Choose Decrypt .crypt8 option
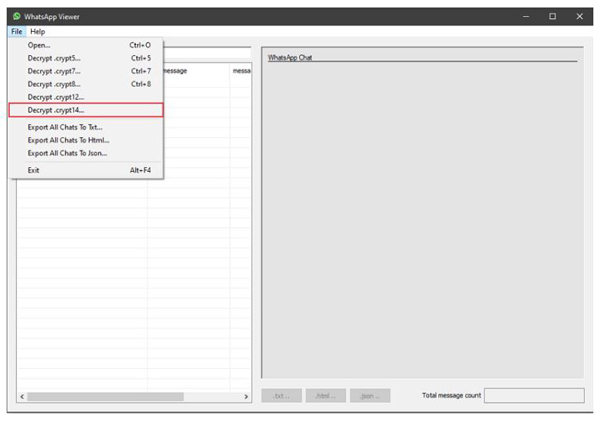 [x=54, y=84]
